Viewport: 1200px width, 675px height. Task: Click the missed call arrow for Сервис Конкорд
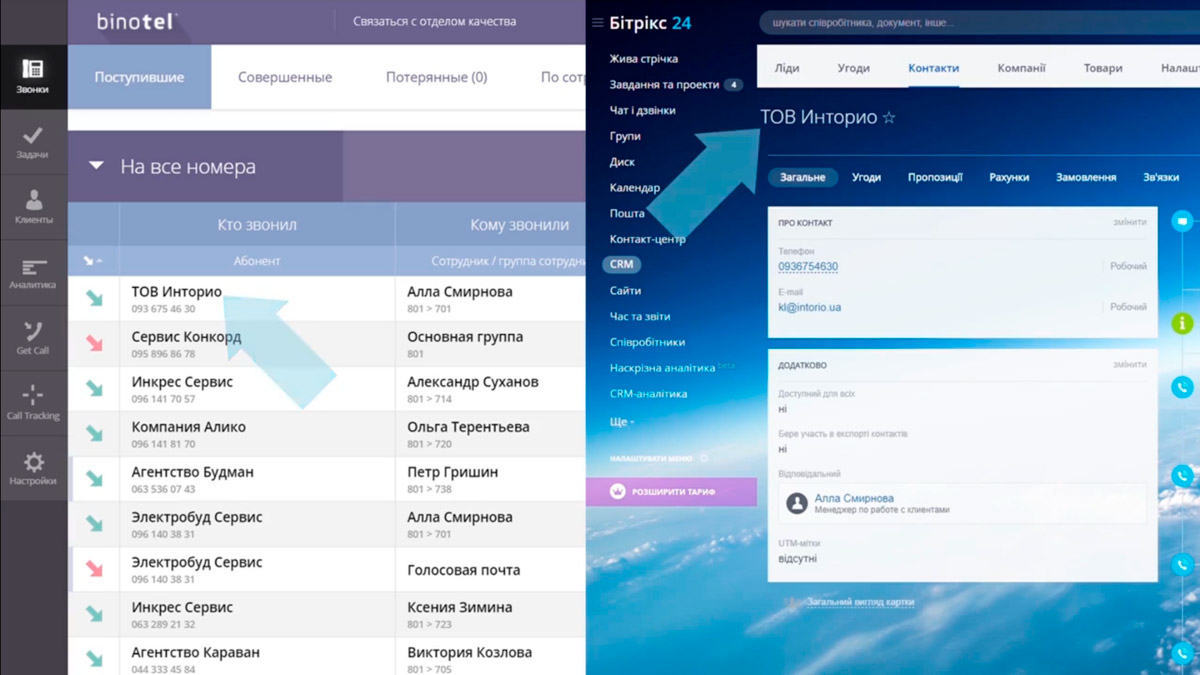click(x=94, y=343)
